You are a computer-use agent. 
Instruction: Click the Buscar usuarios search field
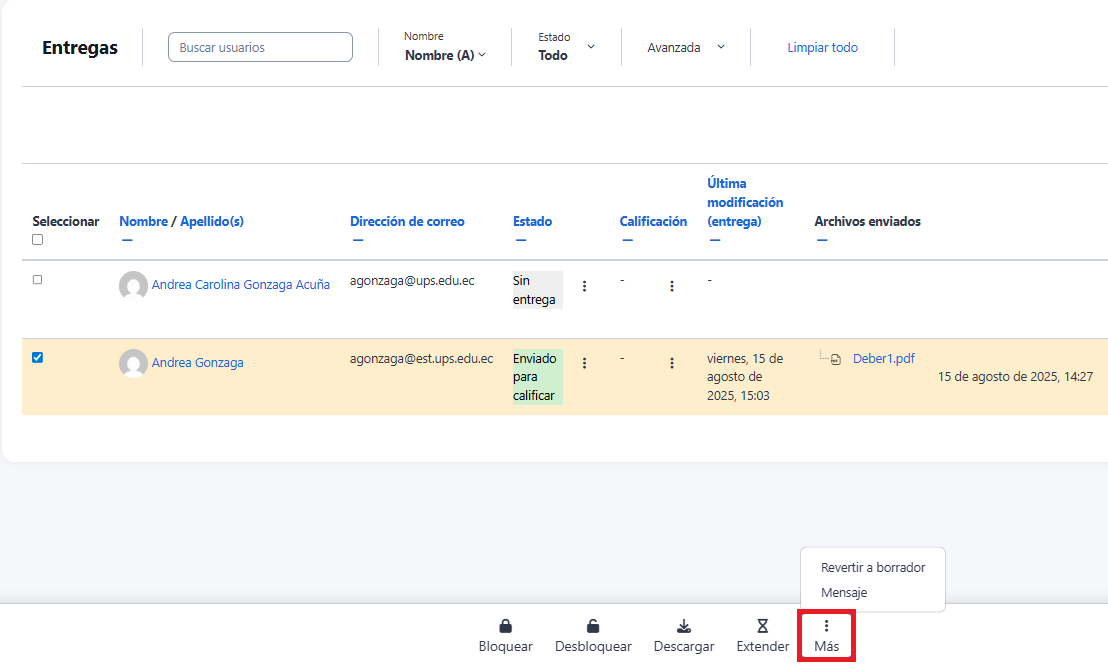click(260, 47)
